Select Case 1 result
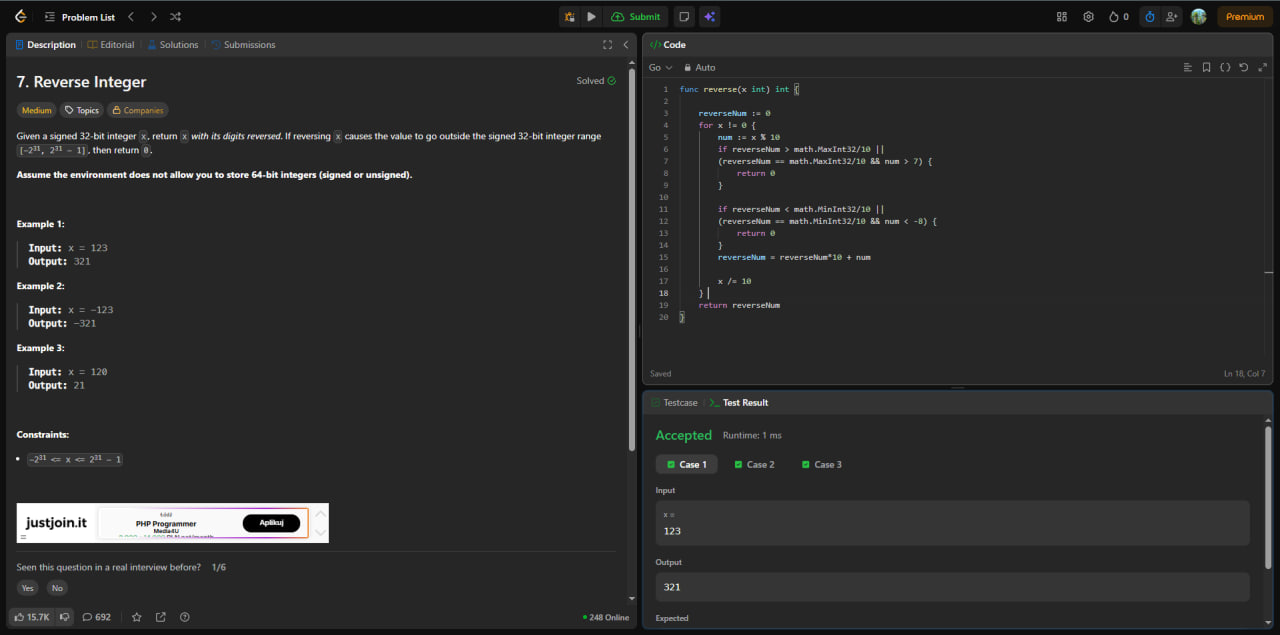Viewport: 1280px width, 635px height. click(687, 465)
